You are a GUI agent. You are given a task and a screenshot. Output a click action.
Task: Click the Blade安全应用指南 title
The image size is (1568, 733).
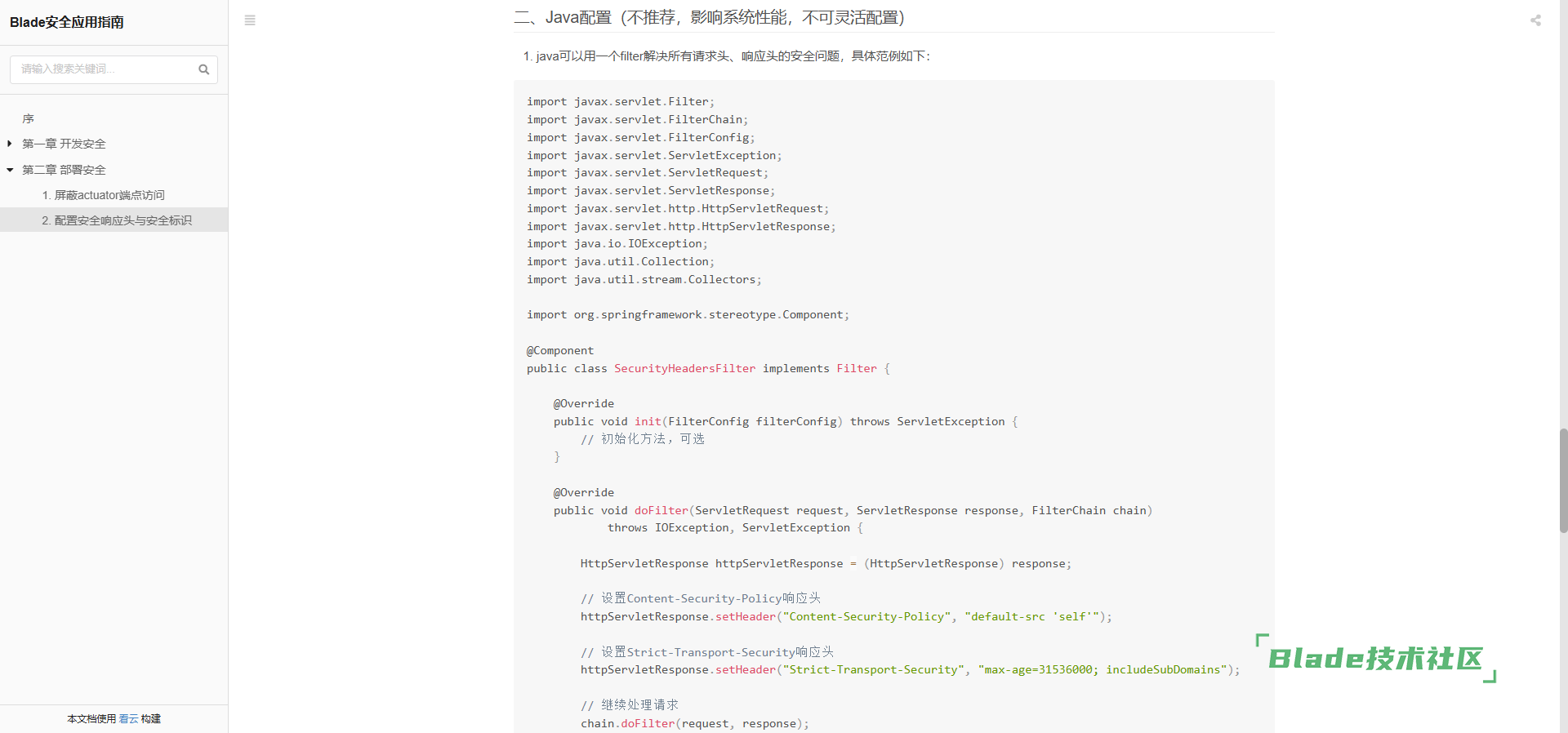[67, 22]
